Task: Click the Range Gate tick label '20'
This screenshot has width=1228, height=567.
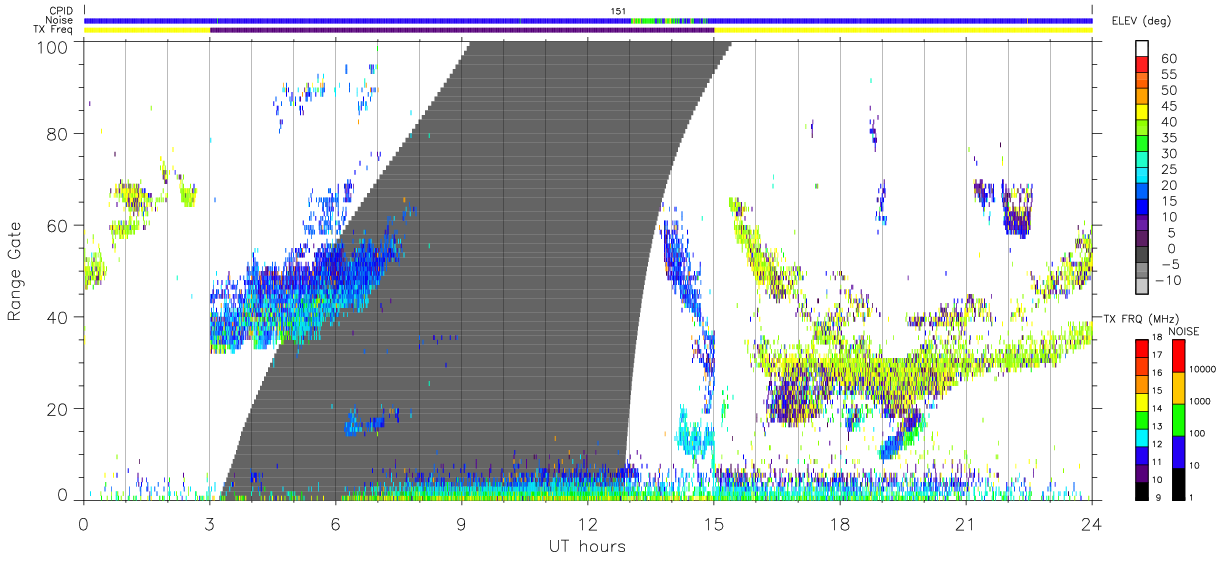Action: tap(58, 409)
